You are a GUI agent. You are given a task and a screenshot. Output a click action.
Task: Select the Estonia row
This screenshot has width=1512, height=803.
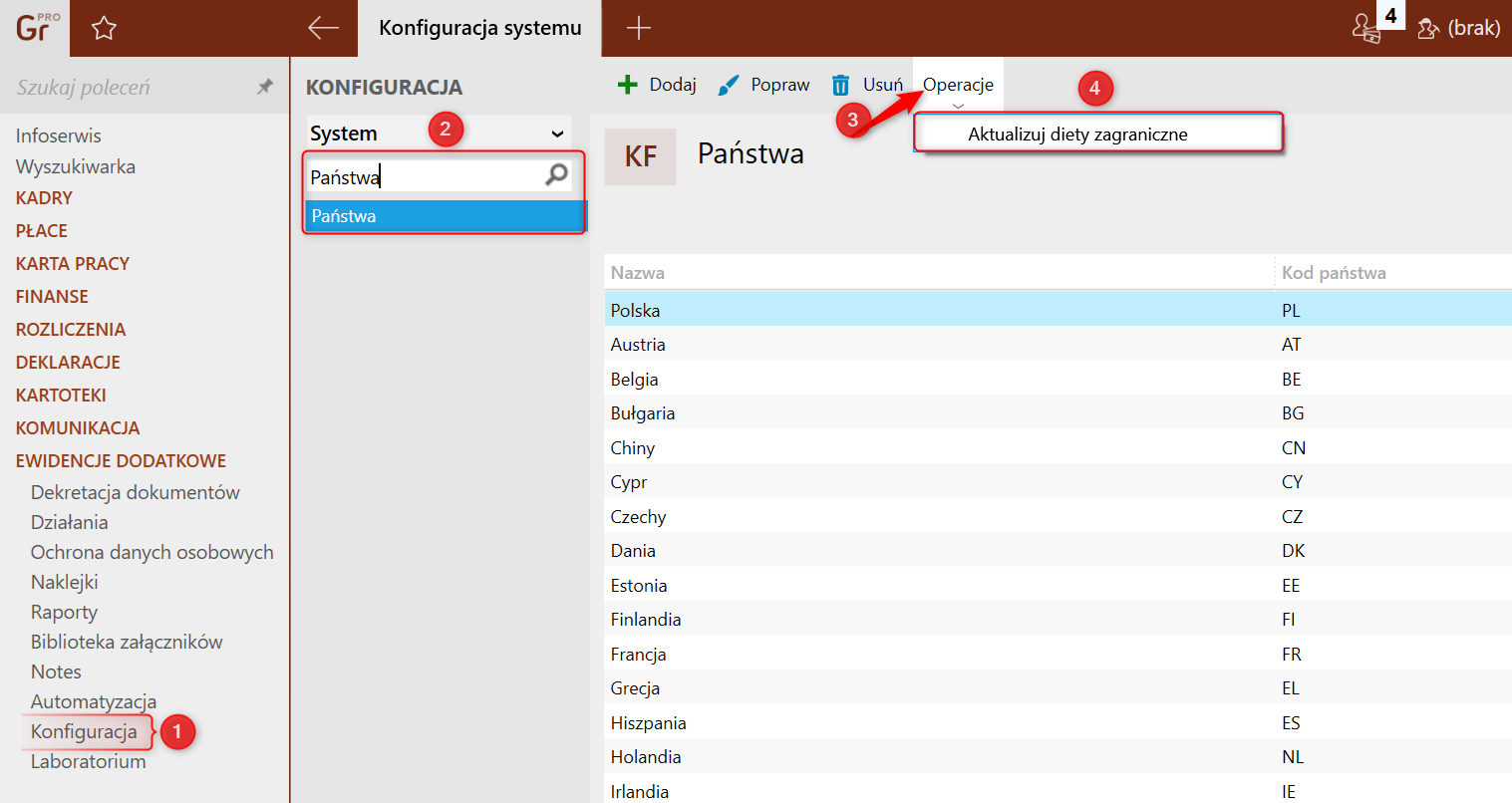(x=1058, y=585)
